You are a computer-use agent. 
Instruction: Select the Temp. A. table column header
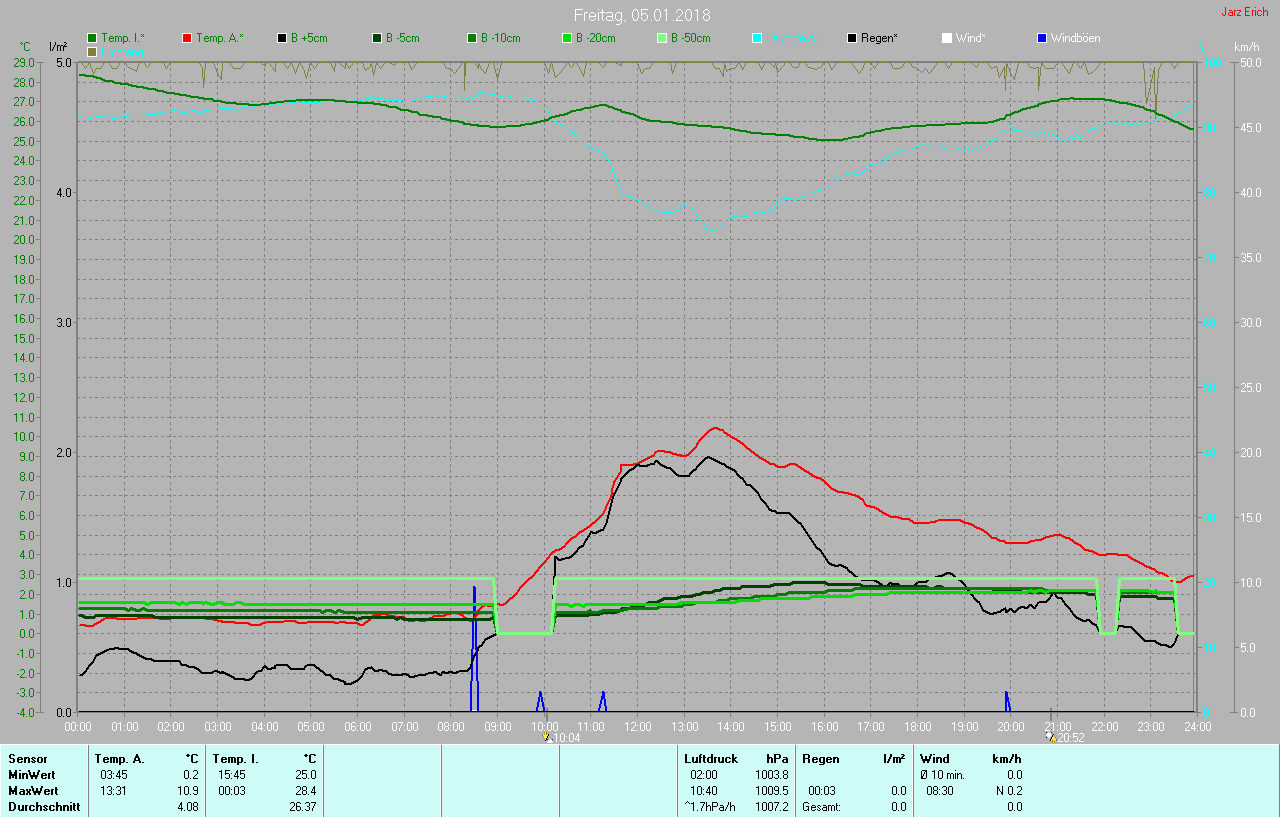[119, 759]
